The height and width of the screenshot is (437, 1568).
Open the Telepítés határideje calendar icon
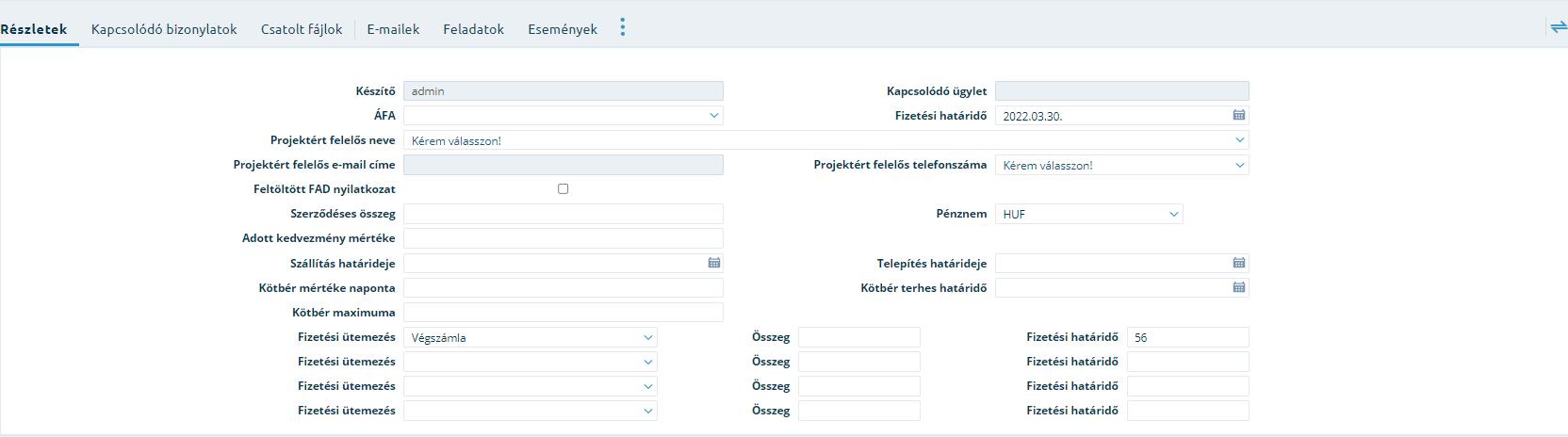click(1239, 263)
